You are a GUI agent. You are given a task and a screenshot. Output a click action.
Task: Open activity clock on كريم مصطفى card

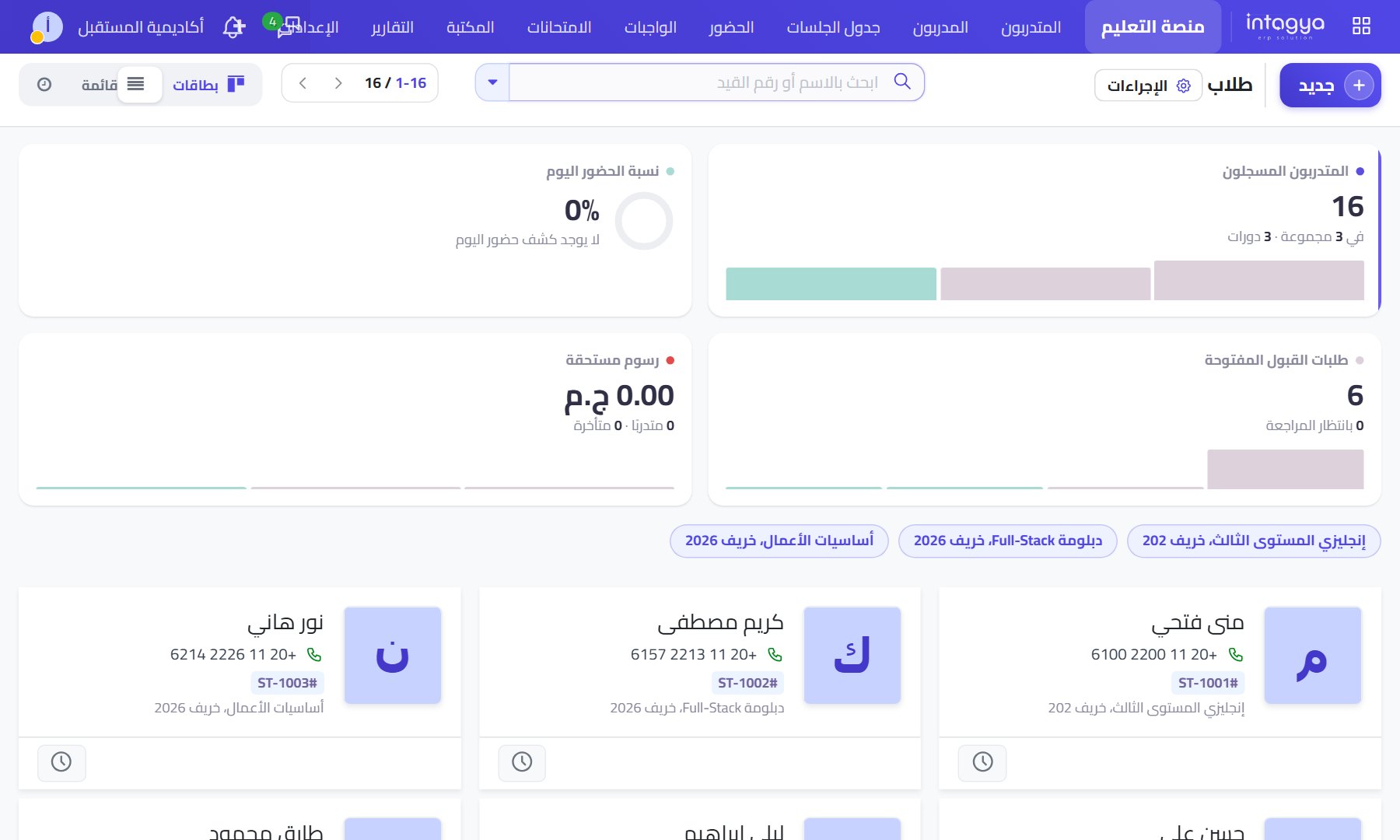click(522, 762)
